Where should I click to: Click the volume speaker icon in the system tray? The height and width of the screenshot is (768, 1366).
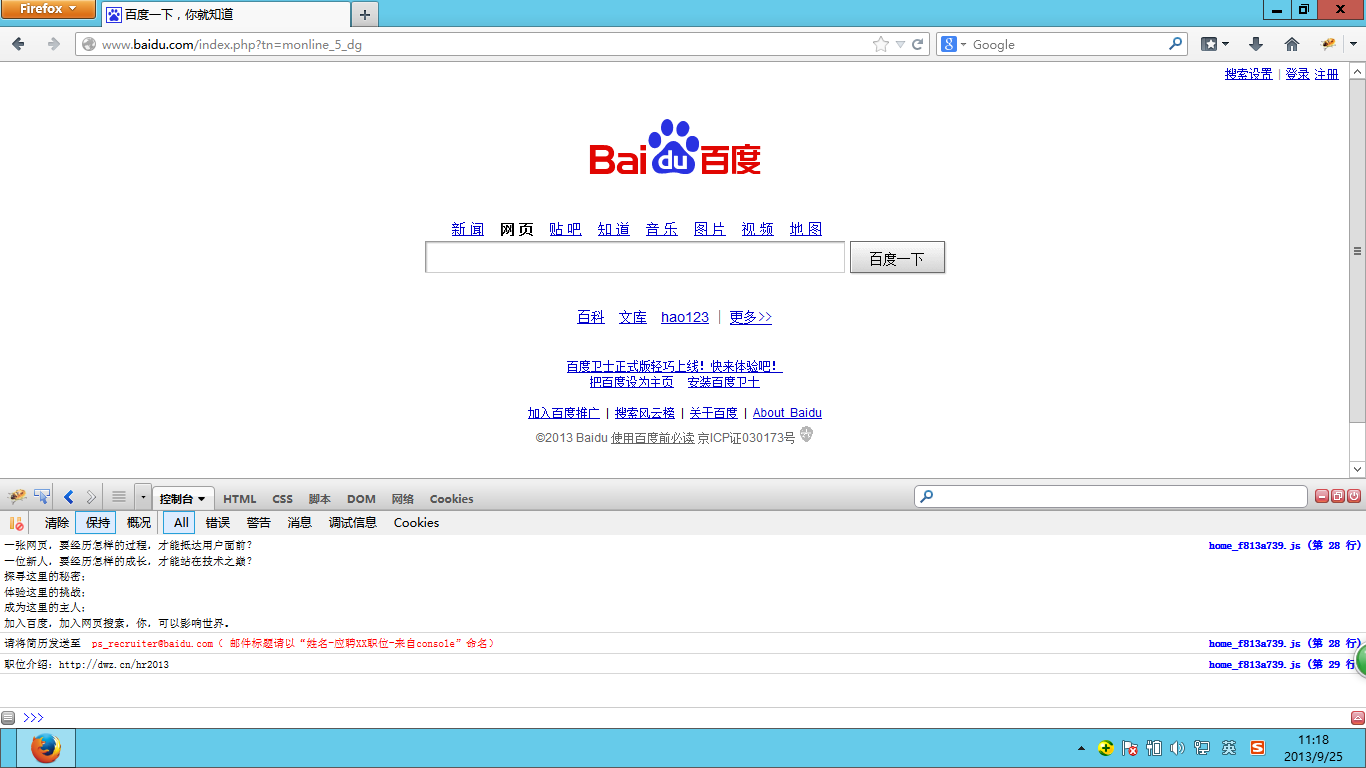[x=1177, y=748]
